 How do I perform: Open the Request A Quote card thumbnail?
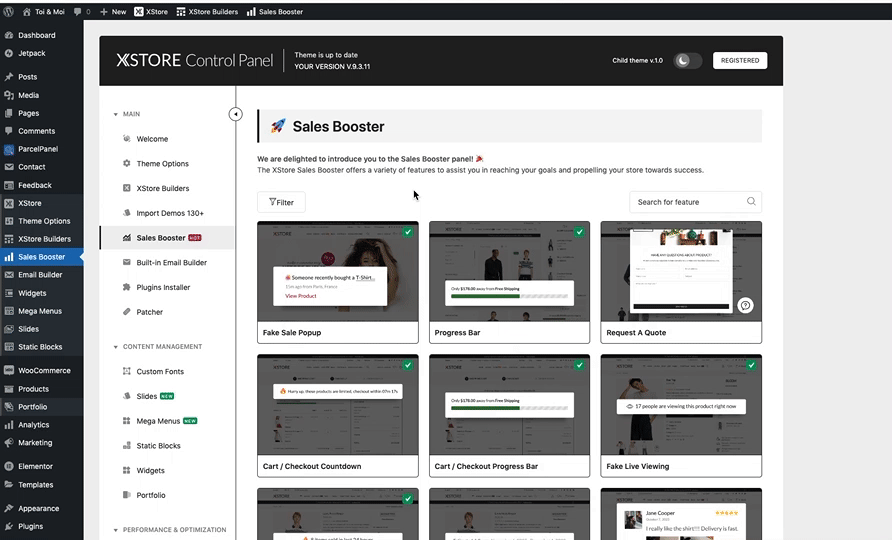pyautogui.click(x=681, y=271)
